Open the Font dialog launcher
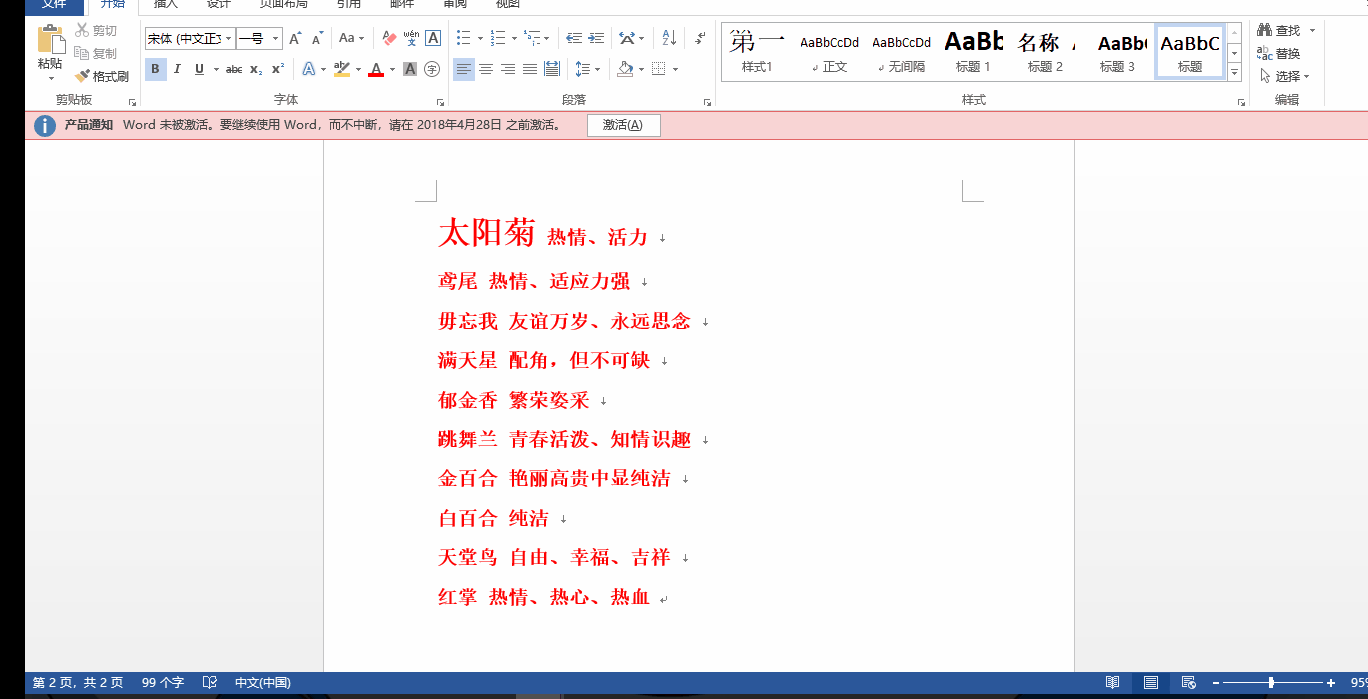 [441, 102]
